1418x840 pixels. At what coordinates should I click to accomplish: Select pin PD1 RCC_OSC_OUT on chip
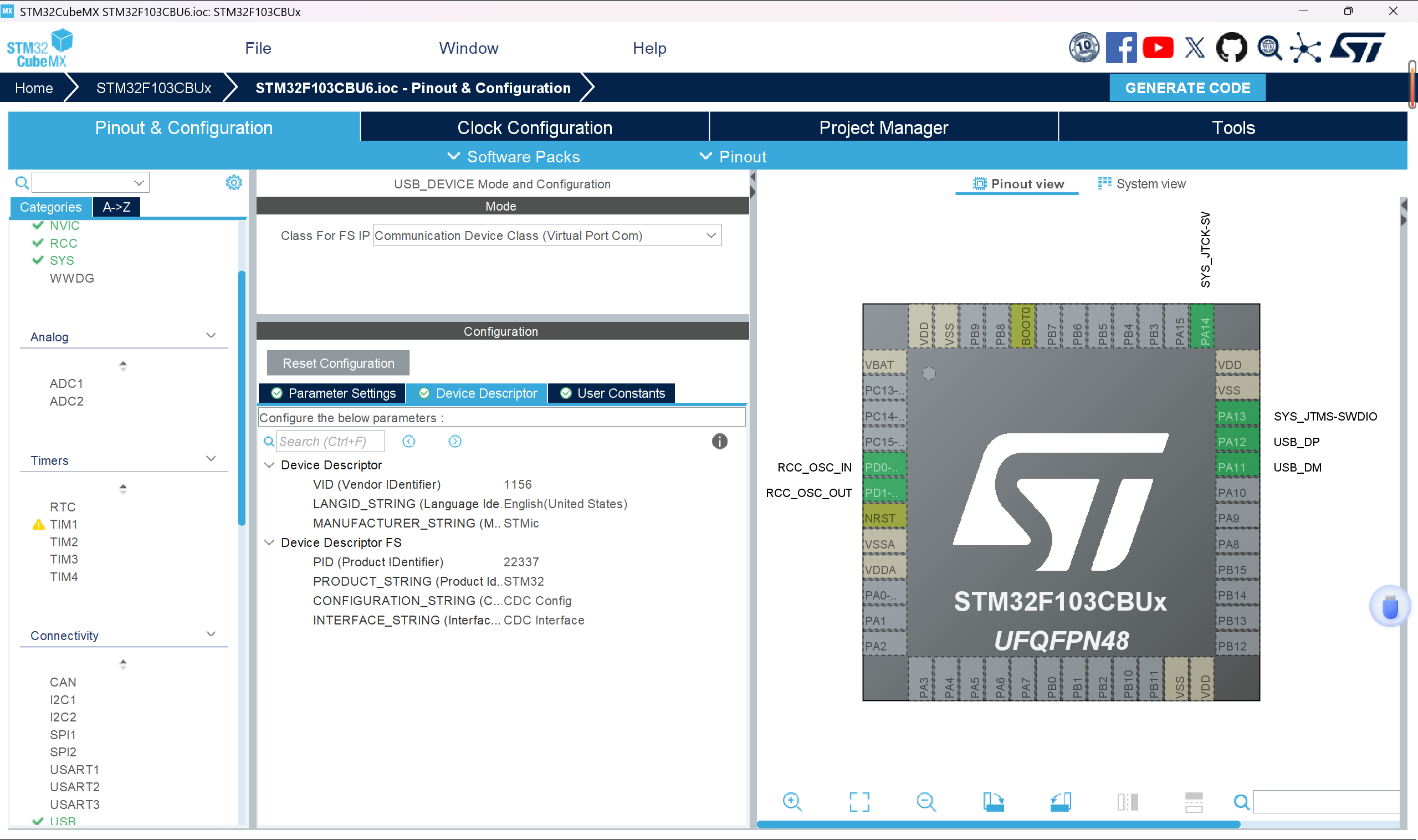[885, 493]
